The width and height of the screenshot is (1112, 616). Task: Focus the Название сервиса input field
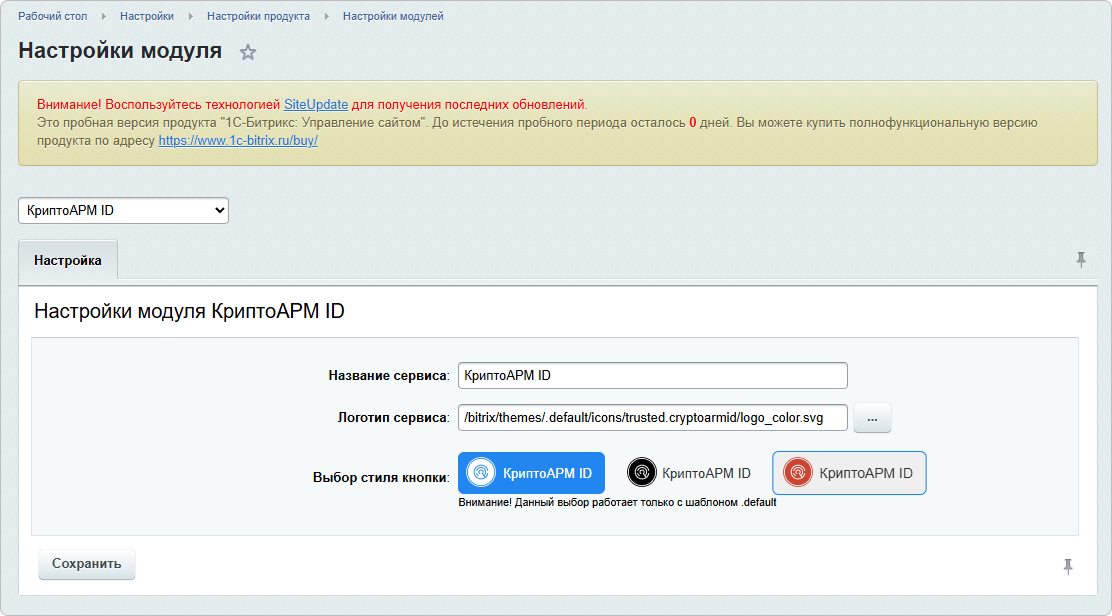[652, 376]
